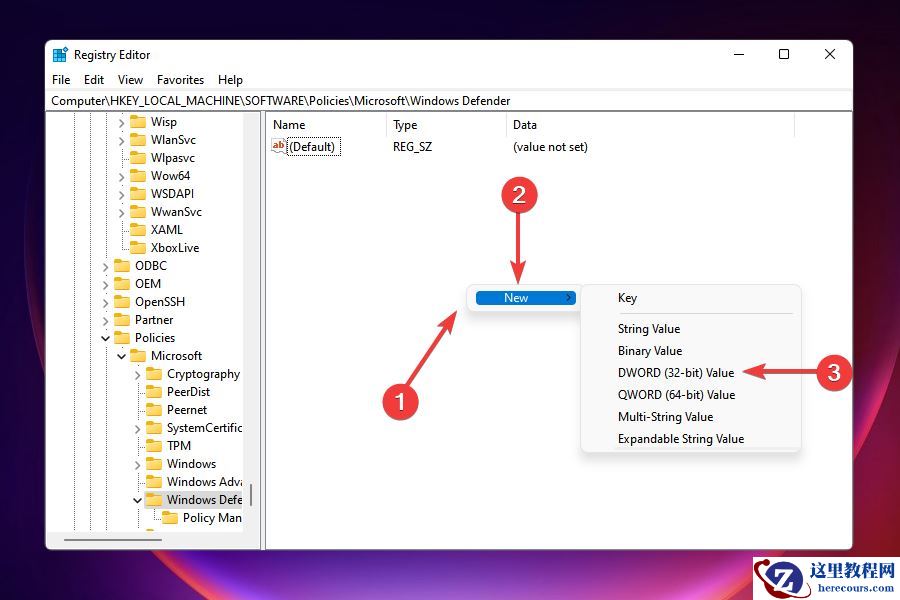
Task: Open the Favorites menu
Action: click(x=180, y=79)
